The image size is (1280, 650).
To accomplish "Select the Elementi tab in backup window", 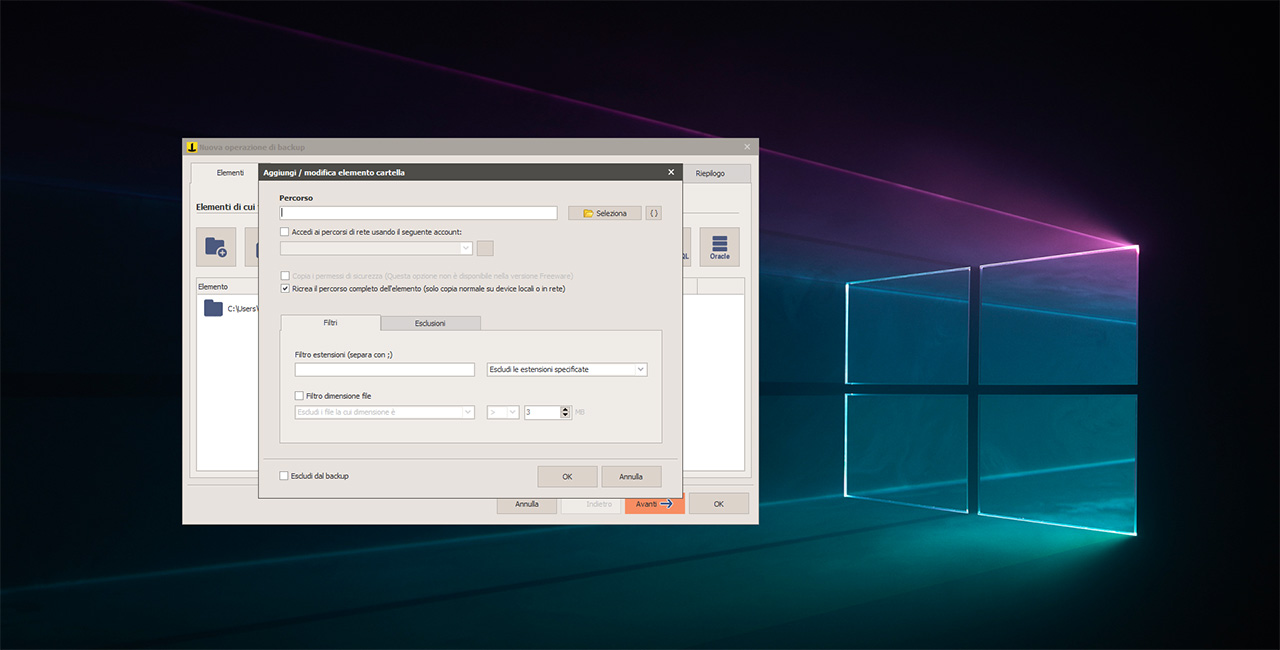I will 231,173.
